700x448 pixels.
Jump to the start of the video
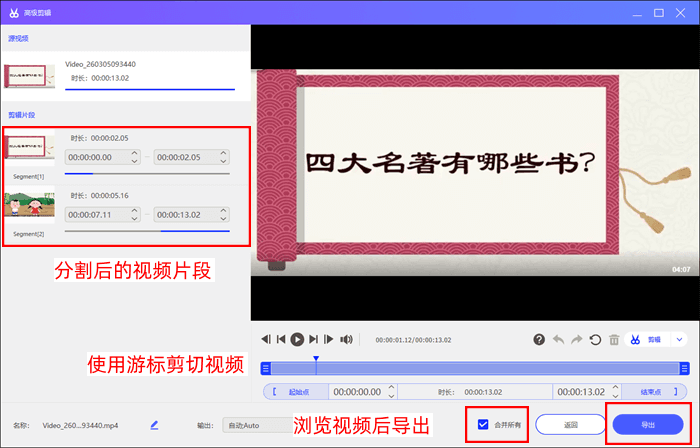click(281, 340)
